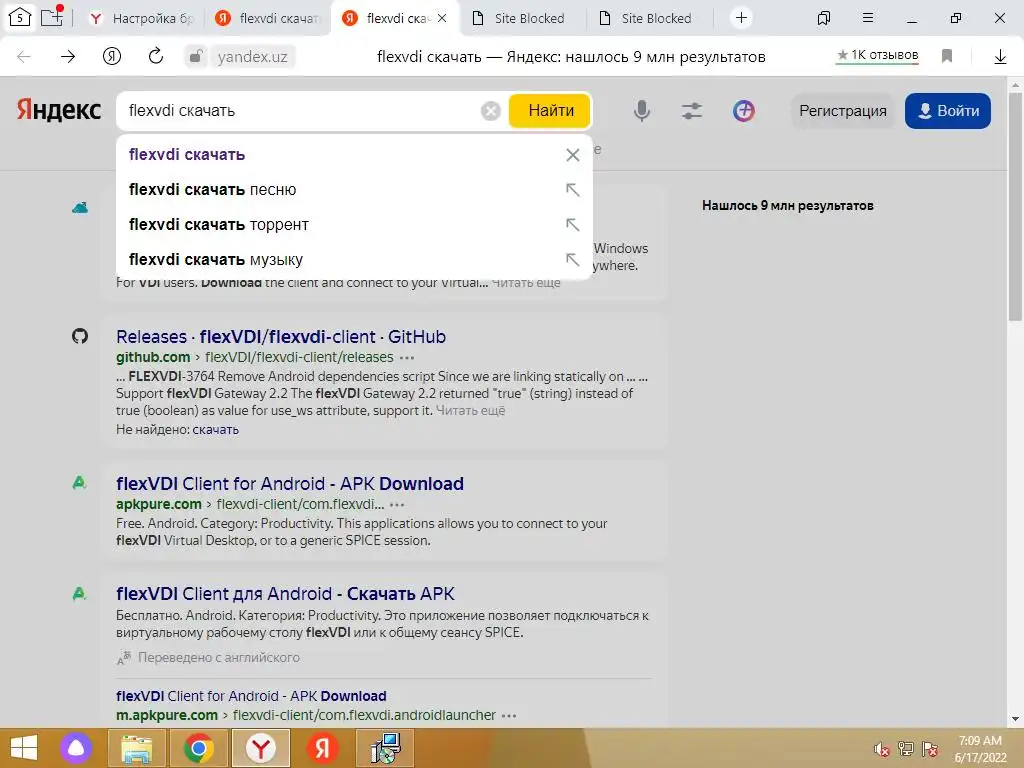Clear the search query text
Image resolution: width=1024 pixels, height=768 pixels.
pos(490,111)
